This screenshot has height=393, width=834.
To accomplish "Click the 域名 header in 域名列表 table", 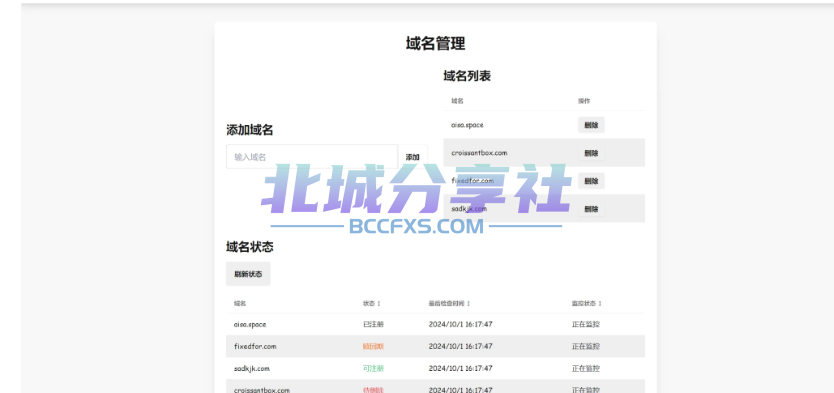I will 457,101.
